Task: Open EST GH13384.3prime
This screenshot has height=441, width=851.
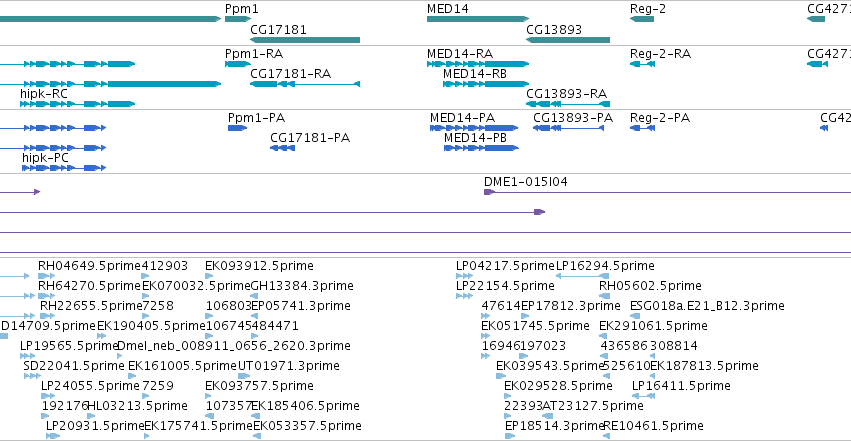Action: coord(302,286)
